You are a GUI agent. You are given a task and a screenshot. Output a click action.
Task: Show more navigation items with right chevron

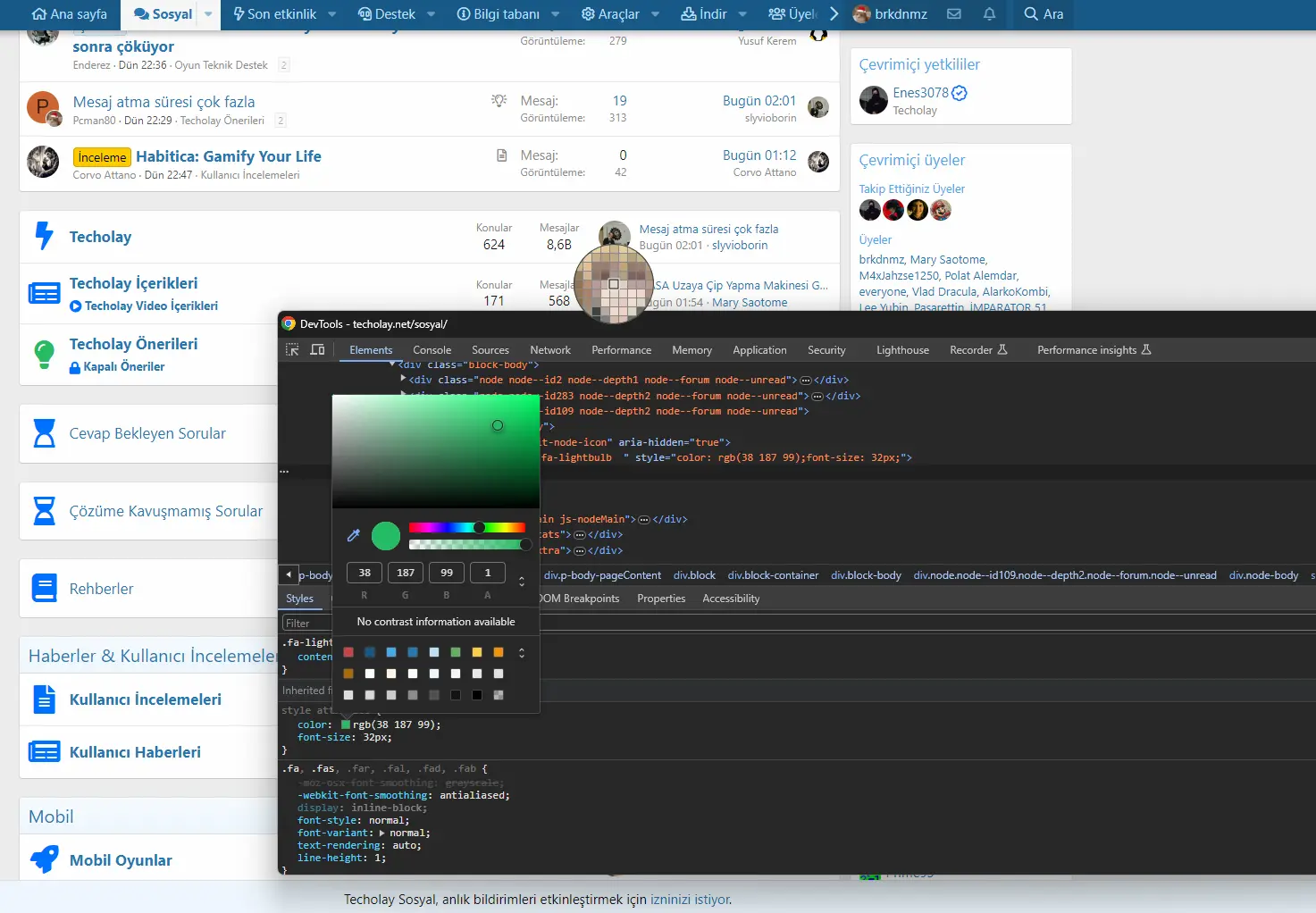tap(834, 14)
